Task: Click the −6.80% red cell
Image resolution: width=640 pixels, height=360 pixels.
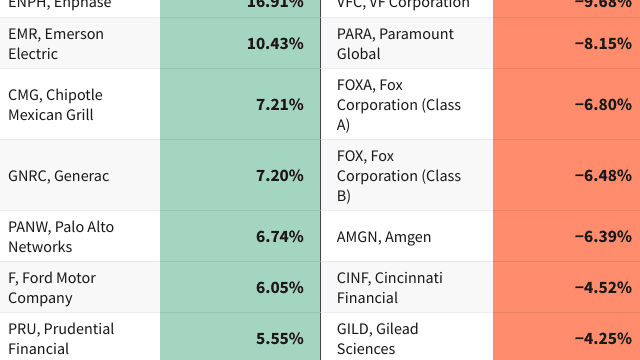Action: tap(567, 104)
